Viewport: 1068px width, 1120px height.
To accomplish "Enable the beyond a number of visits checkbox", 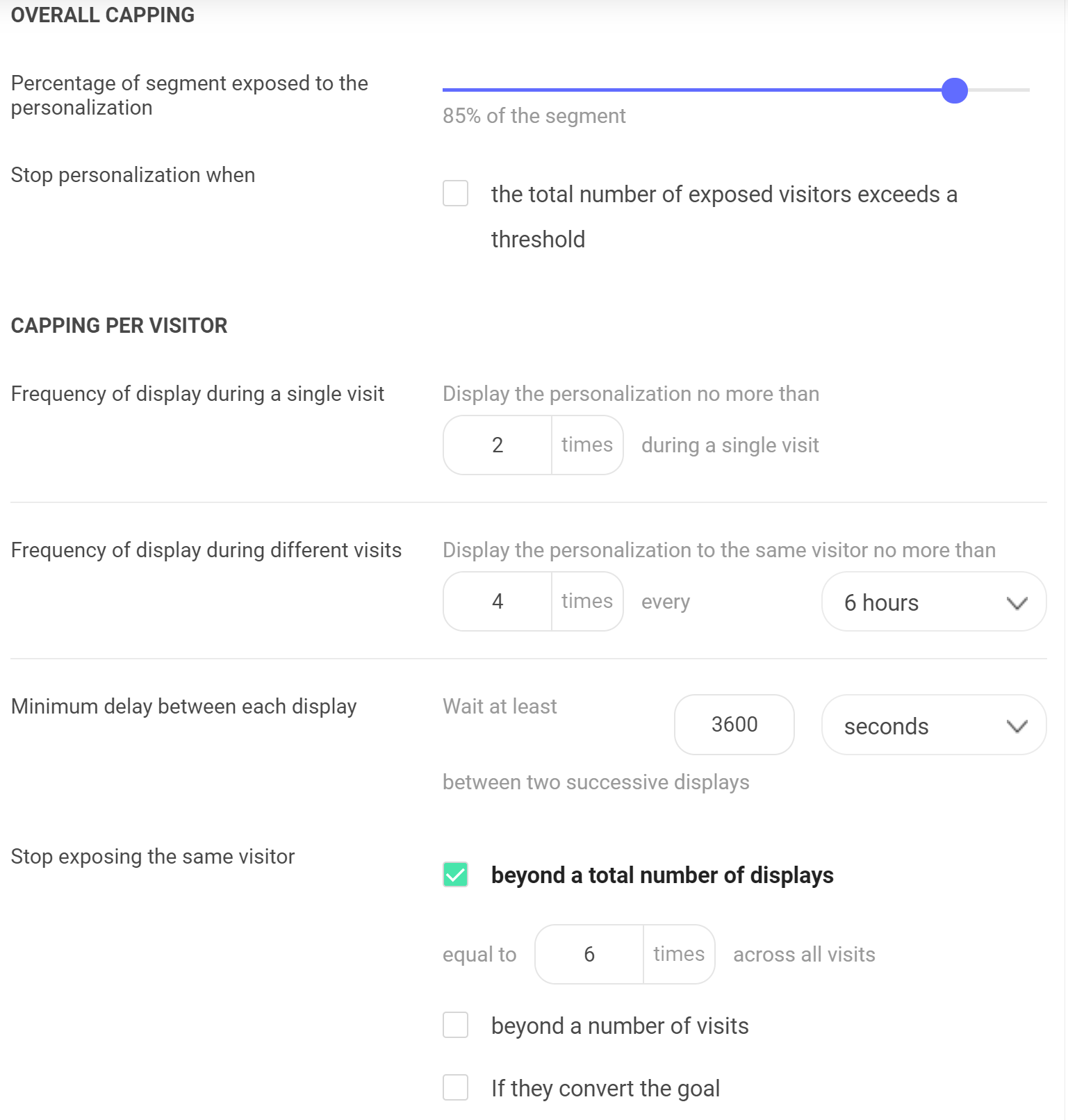I will 455,1025.
